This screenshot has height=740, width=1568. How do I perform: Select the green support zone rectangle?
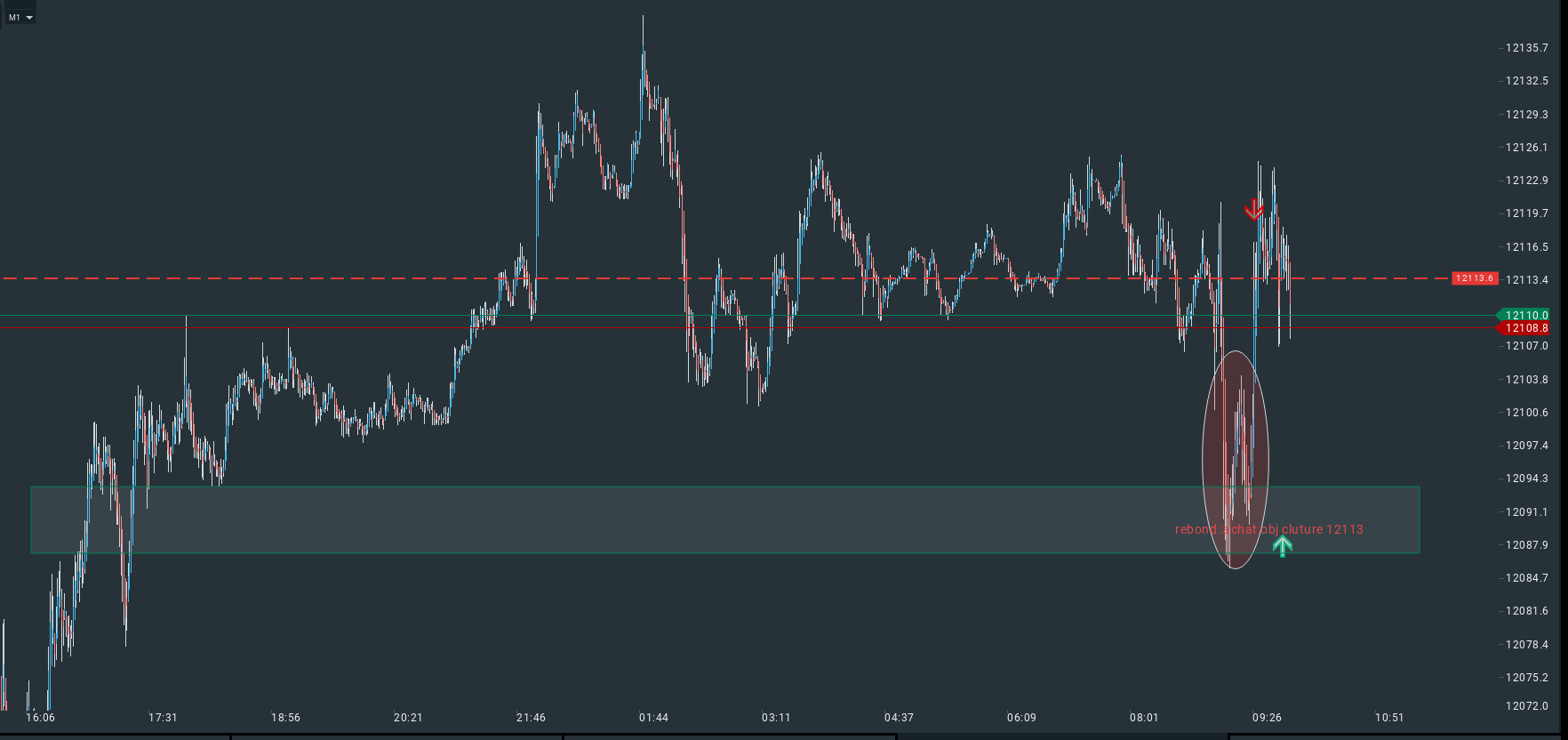coord(622,520)
